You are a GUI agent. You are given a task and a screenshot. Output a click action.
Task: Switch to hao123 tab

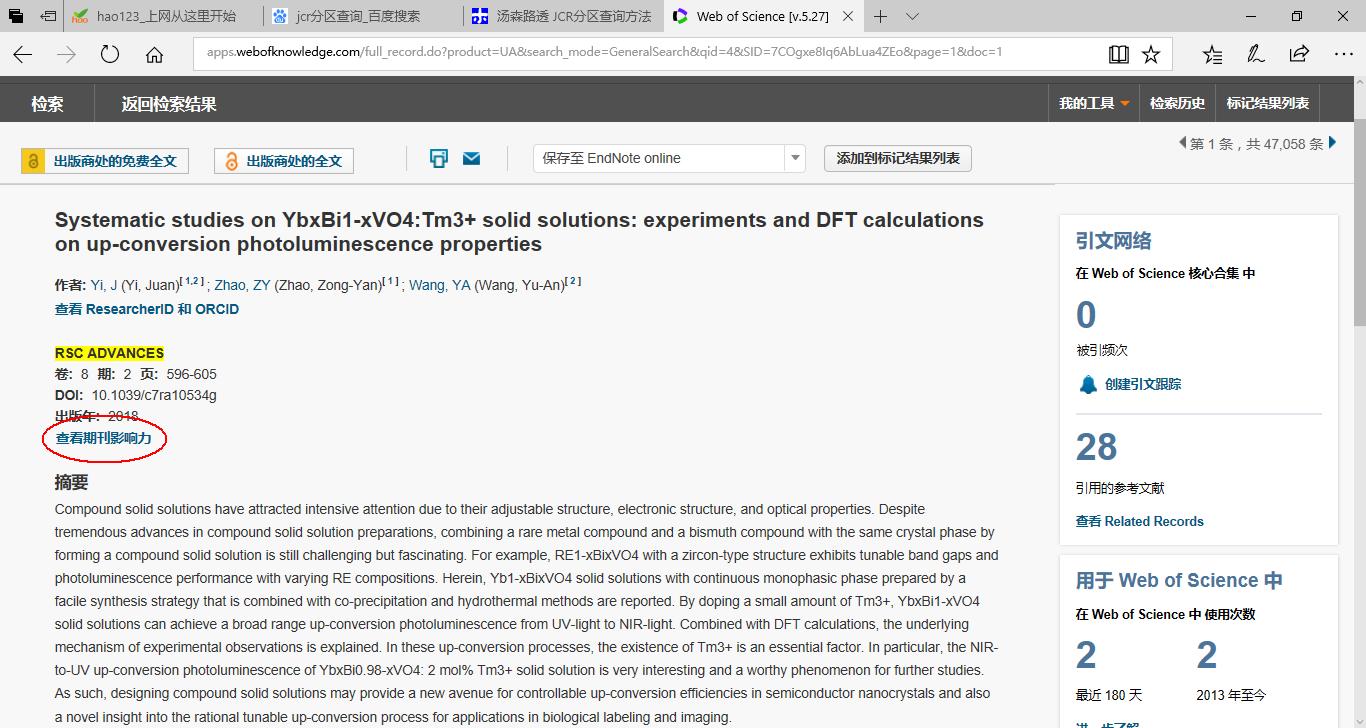165,16
